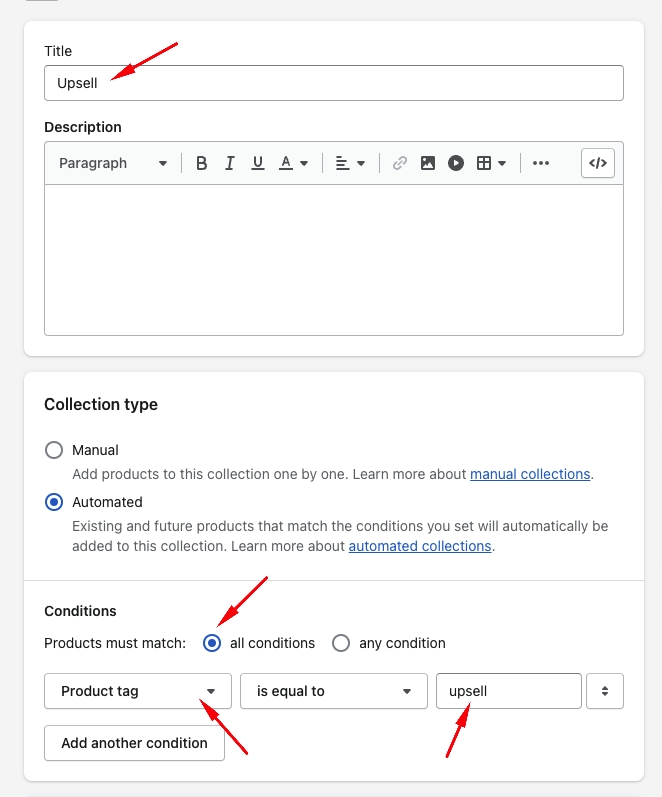This screenshot has height=797, width=662.
Task: Switch to HTML code view
Action: [x=597, y=163]
